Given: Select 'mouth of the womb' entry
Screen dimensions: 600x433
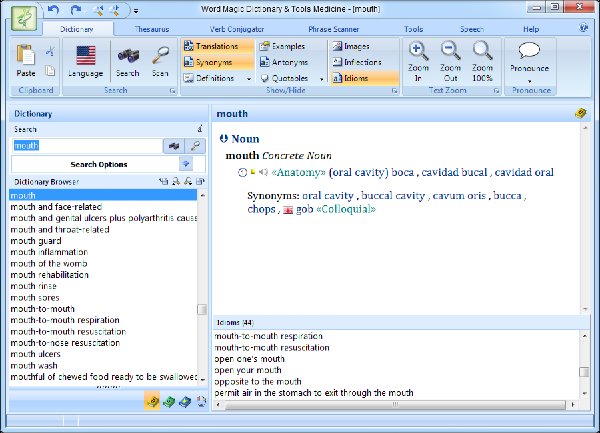Looking at the screenshot, I should 49,264.
